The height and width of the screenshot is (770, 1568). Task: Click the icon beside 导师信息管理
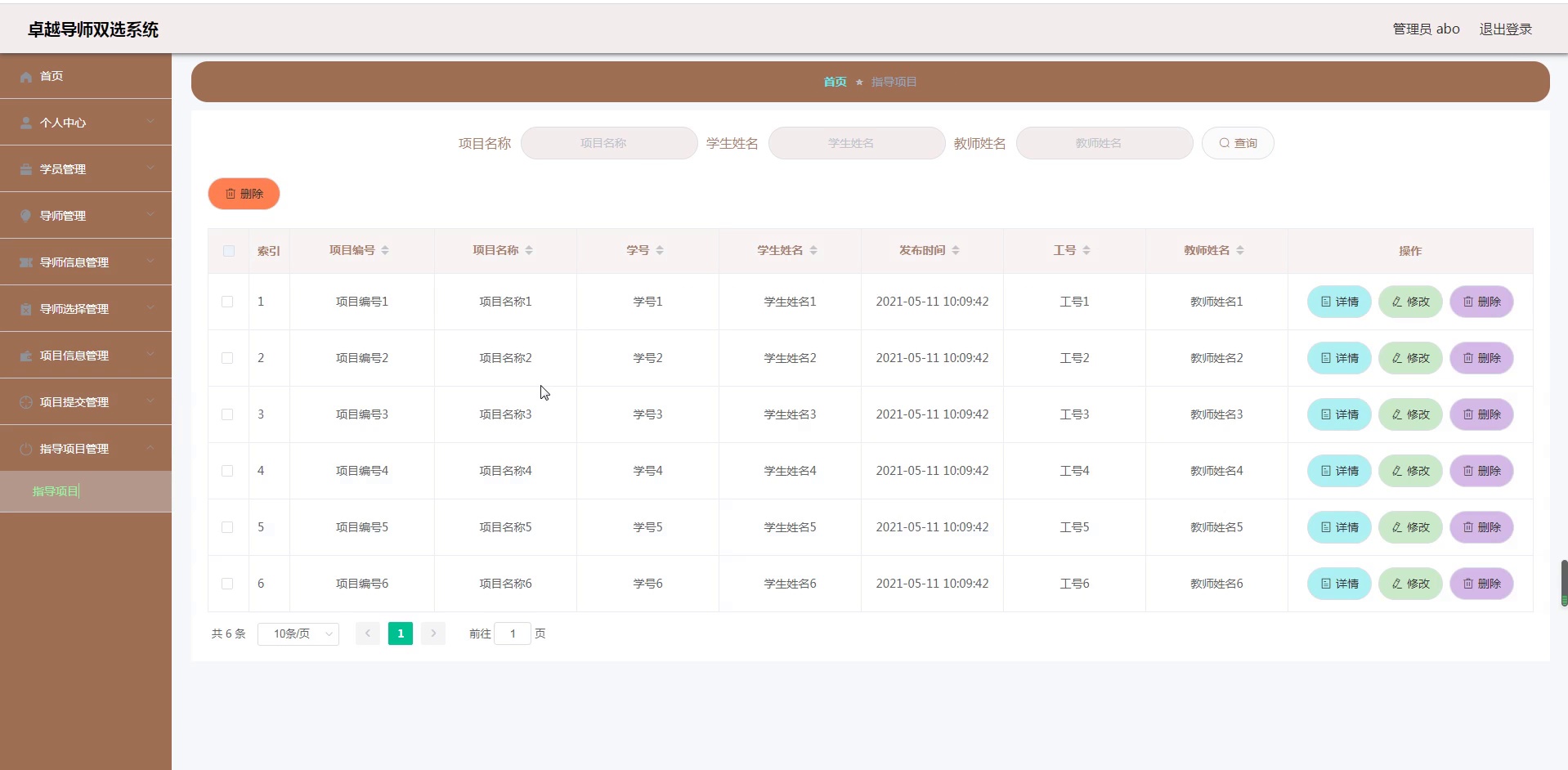(26, 262)
